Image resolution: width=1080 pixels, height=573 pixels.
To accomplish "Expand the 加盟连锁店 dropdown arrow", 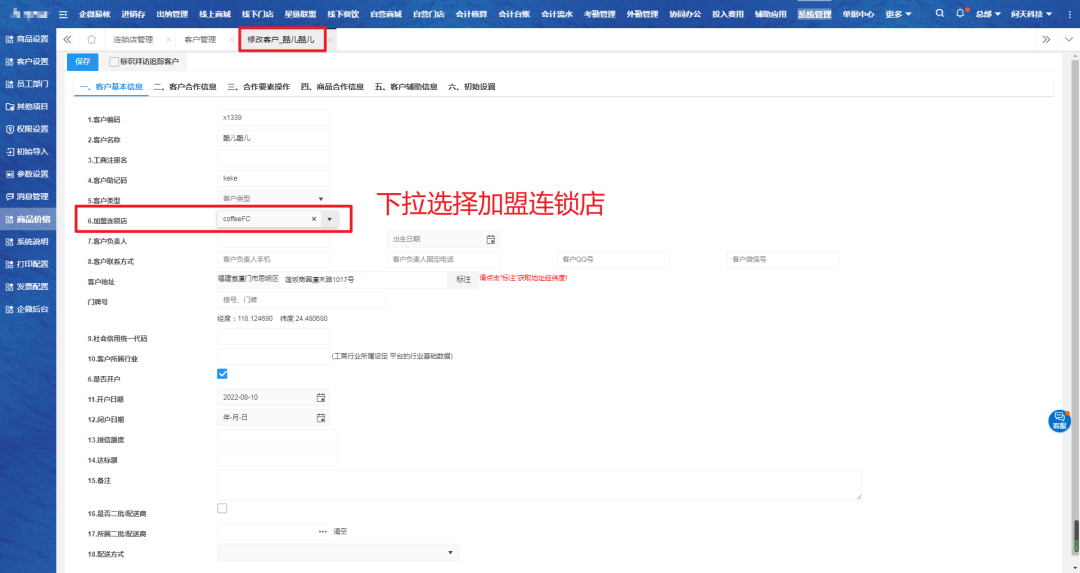I will point(330,219).
